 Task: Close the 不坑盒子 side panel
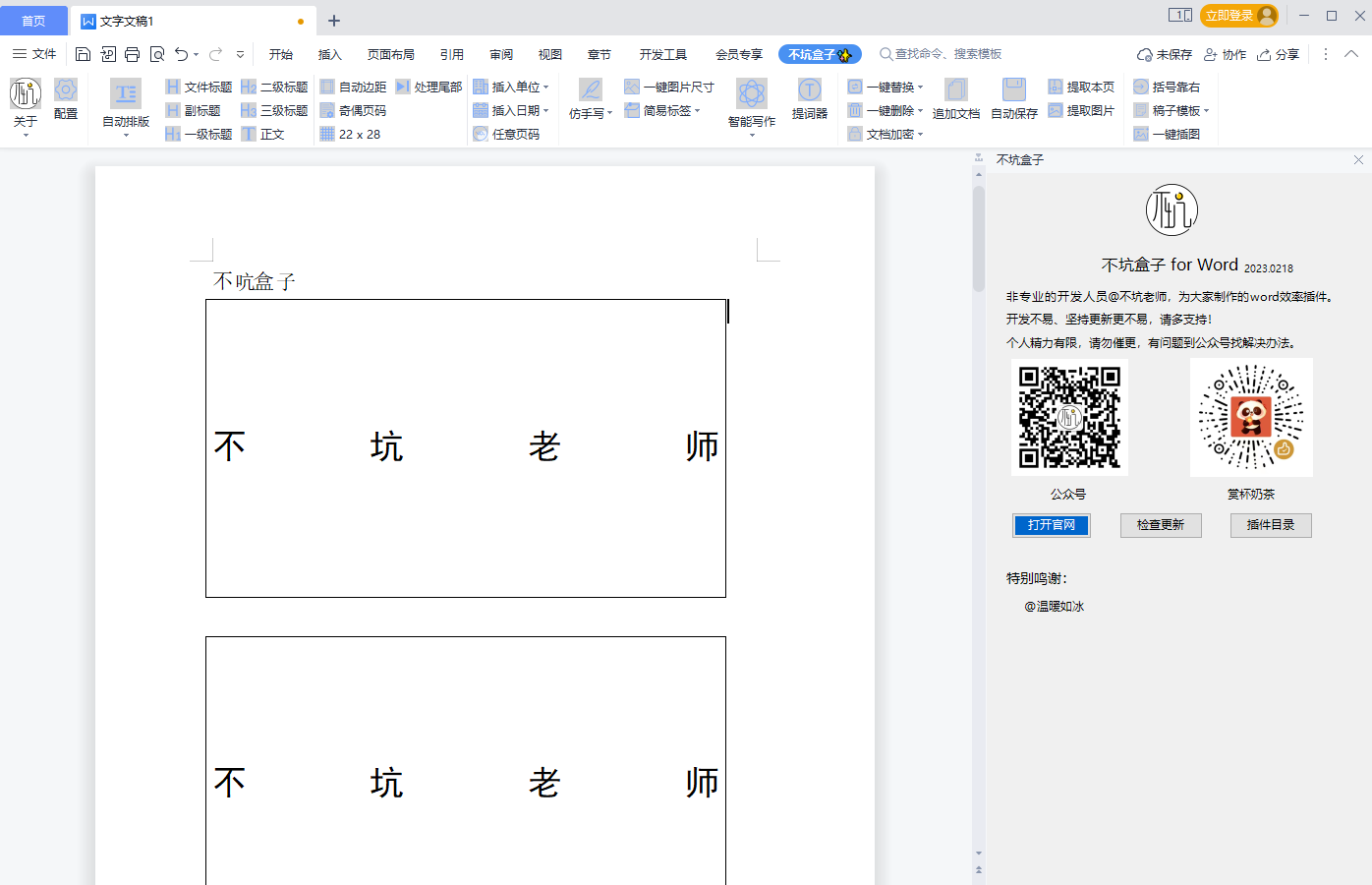point(1358,159)
